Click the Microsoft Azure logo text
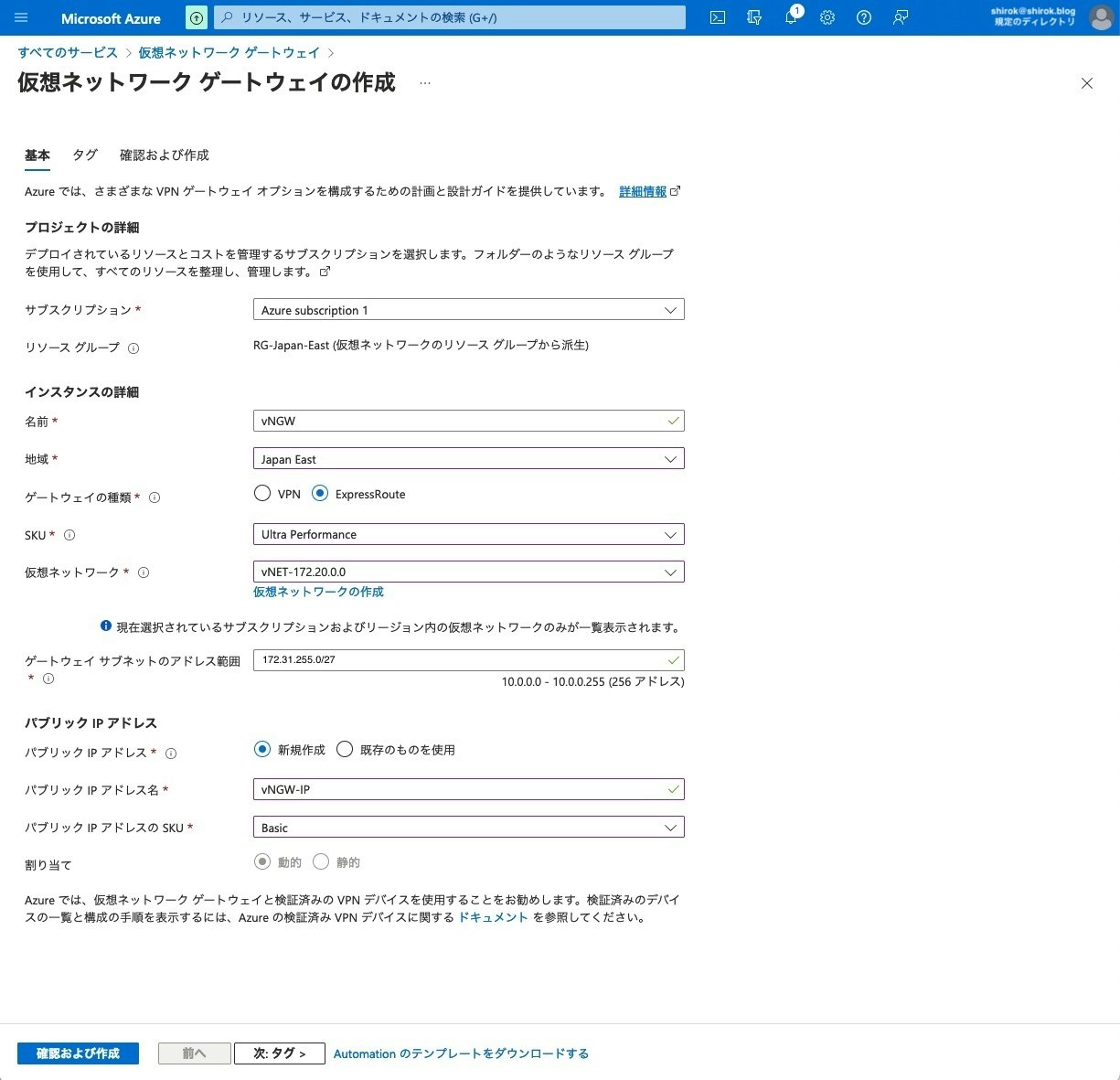This screenshot has width=1120, height=1080. click(x=111, y=18)
